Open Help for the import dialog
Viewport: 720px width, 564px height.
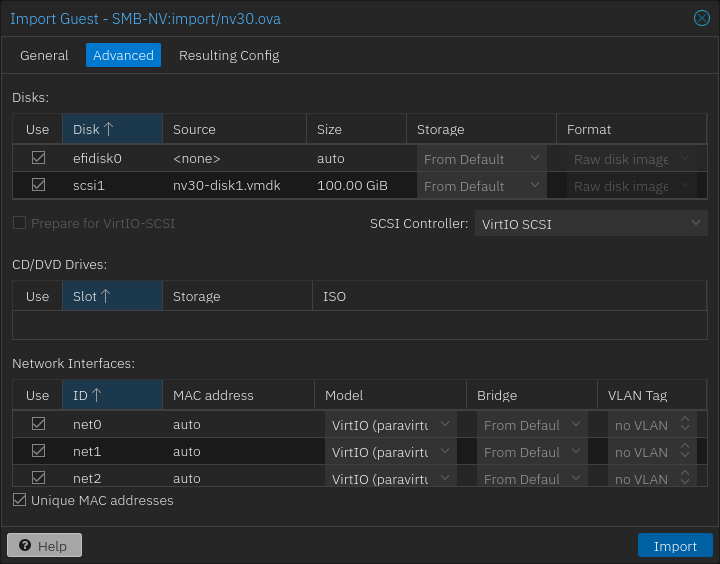click(44, 546)
